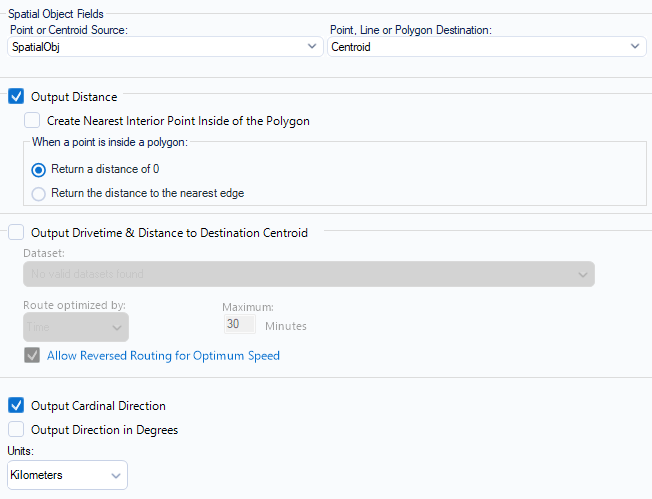Enable Create Nearest Interior Point checkbox

pos(32,121)
